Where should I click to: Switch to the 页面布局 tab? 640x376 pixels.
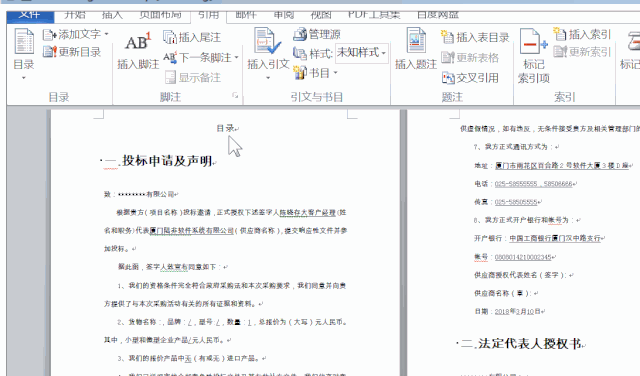click(x=160, y=15)
